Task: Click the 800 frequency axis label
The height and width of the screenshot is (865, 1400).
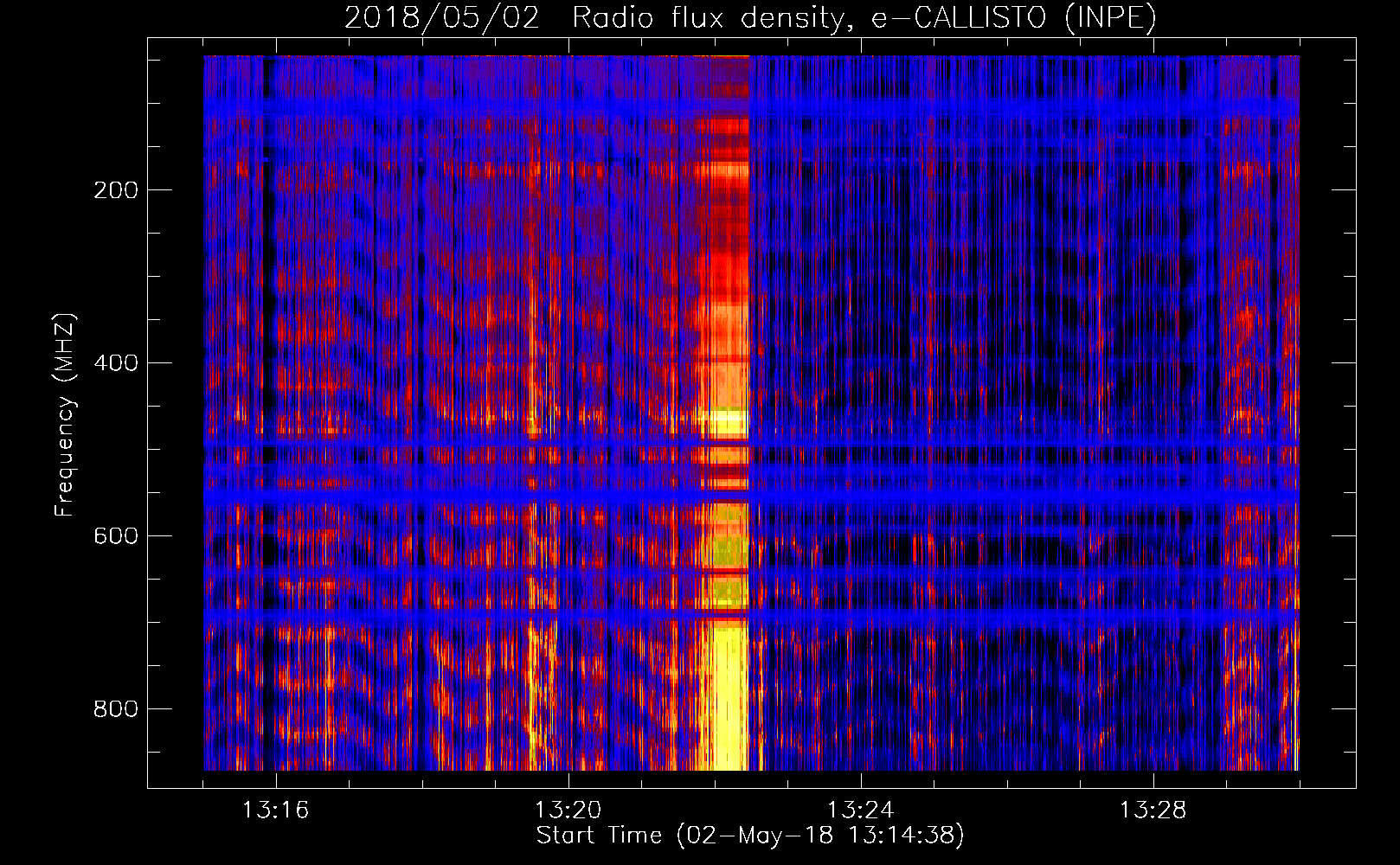Action: pyautogui.click(x=116, y=709)
